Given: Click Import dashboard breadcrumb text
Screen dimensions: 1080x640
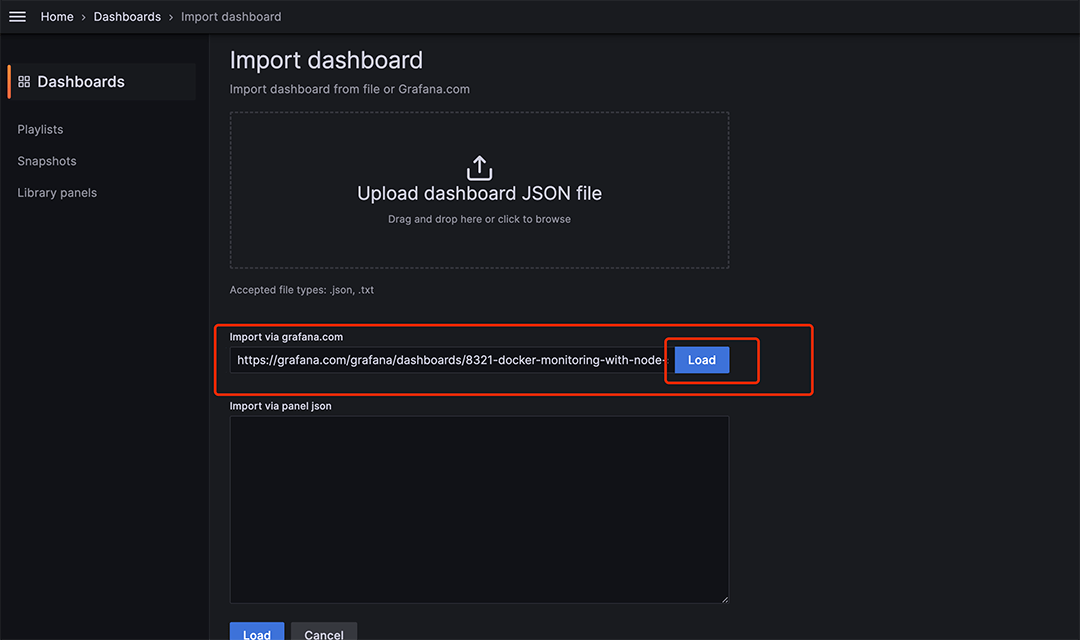Looking at the screenshot, I should point(231,17).
